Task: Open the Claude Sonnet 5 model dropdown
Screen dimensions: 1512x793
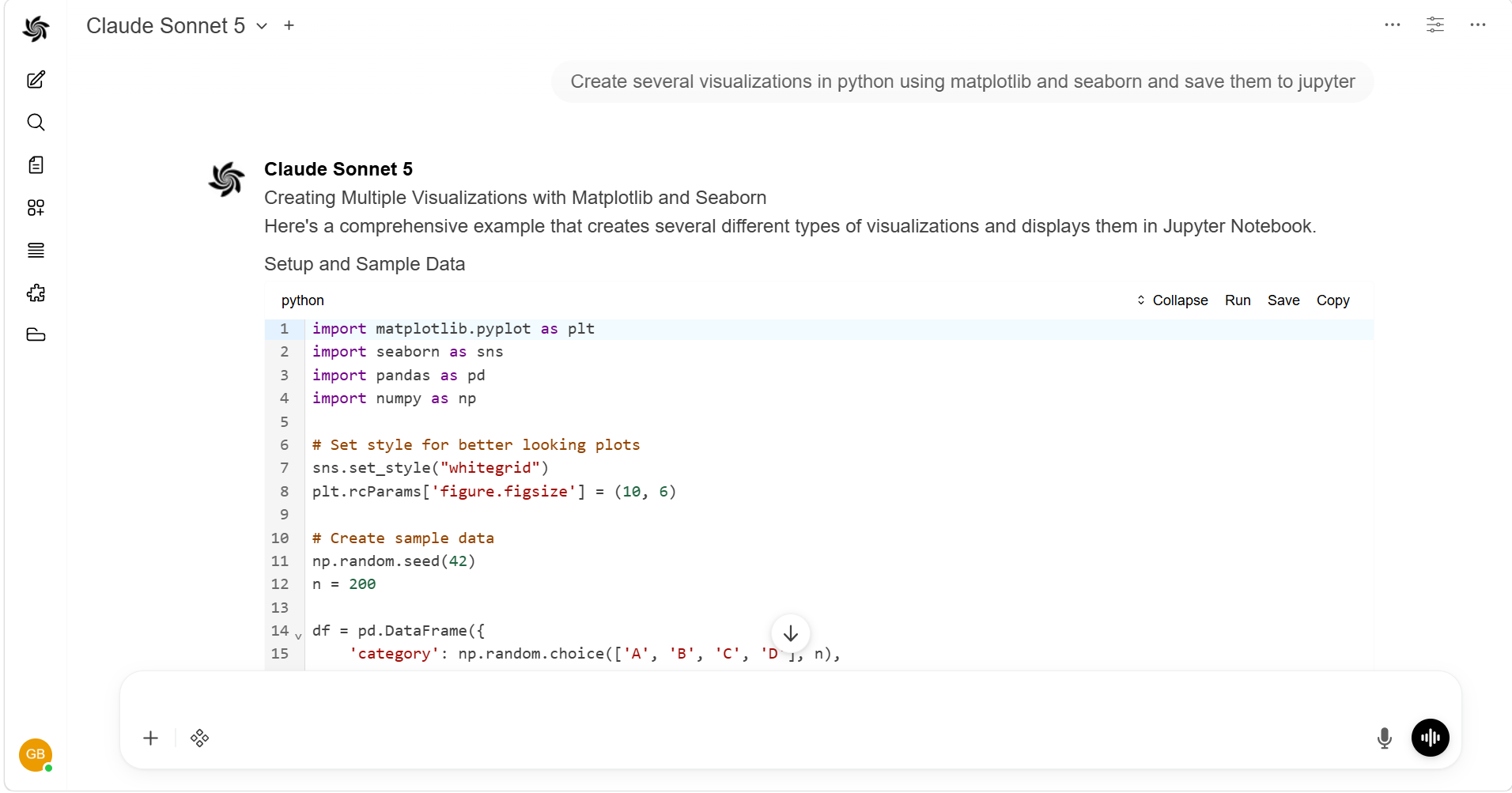Action: pos(177,26)
